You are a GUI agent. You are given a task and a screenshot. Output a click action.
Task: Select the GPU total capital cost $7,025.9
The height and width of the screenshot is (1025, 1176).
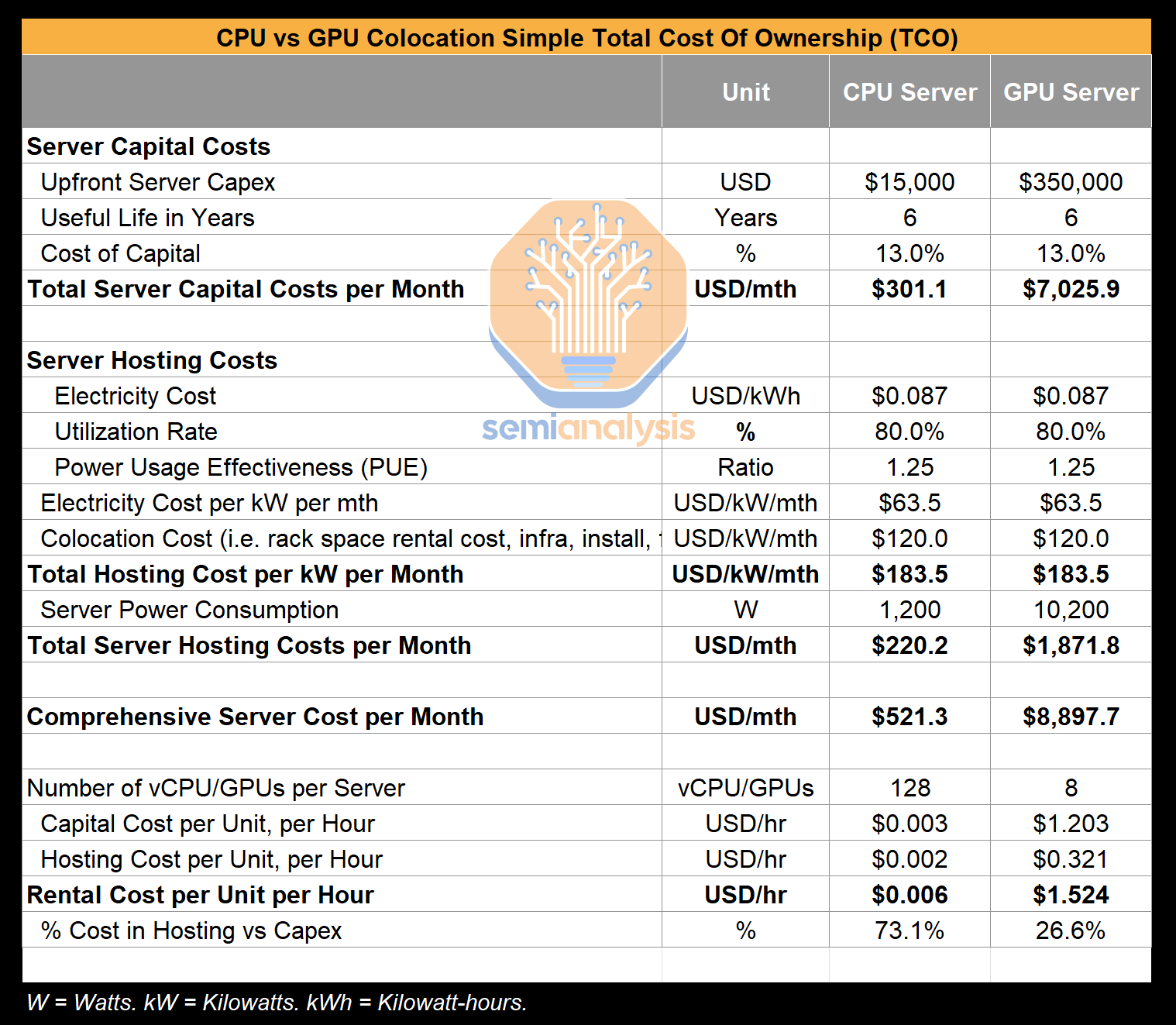click(1071, 289)
